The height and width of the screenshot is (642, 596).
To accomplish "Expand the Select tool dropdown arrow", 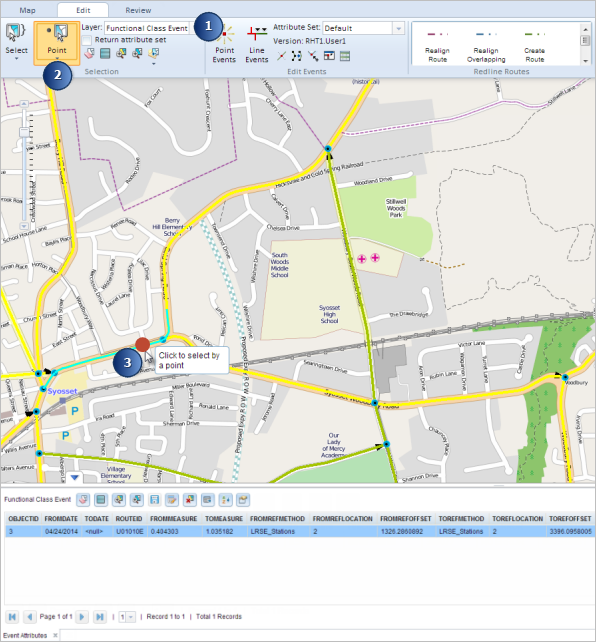I will pyautogui.click(x=16, y=59).
